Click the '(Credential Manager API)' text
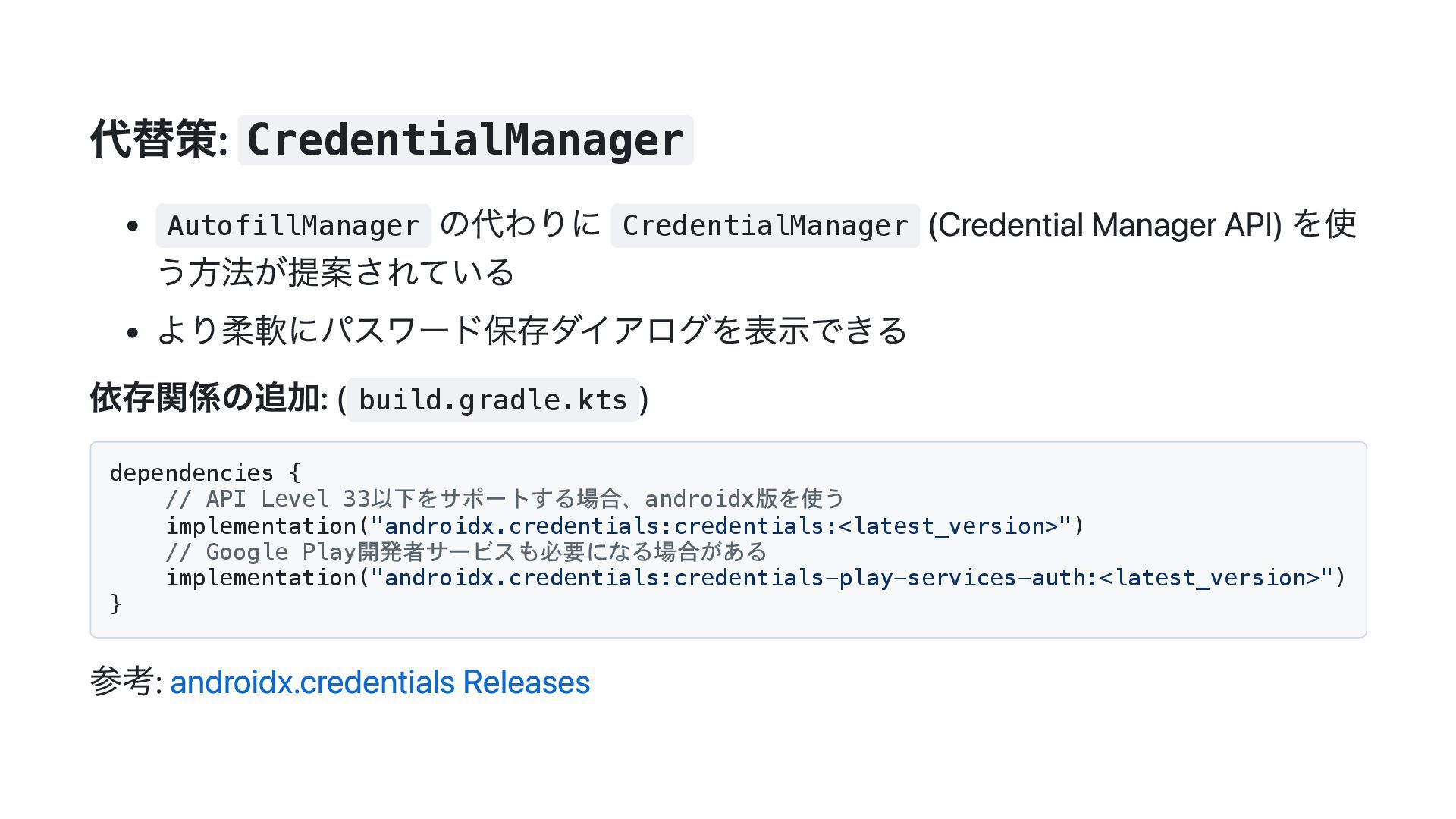The height and width of the screenshot is (819, 1456). click(x=1104, y=225)
